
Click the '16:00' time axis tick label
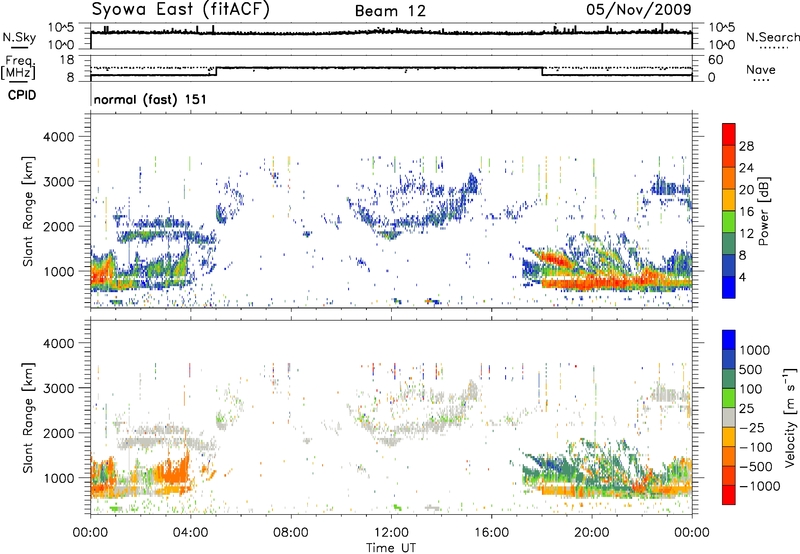pos(491,533)
